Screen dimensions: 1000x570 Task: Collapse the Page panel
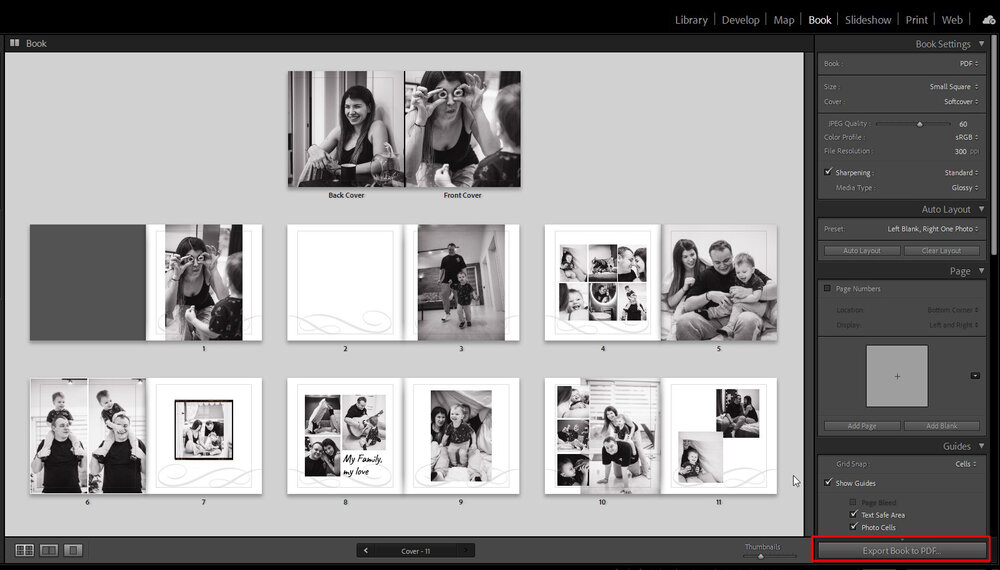981,271
